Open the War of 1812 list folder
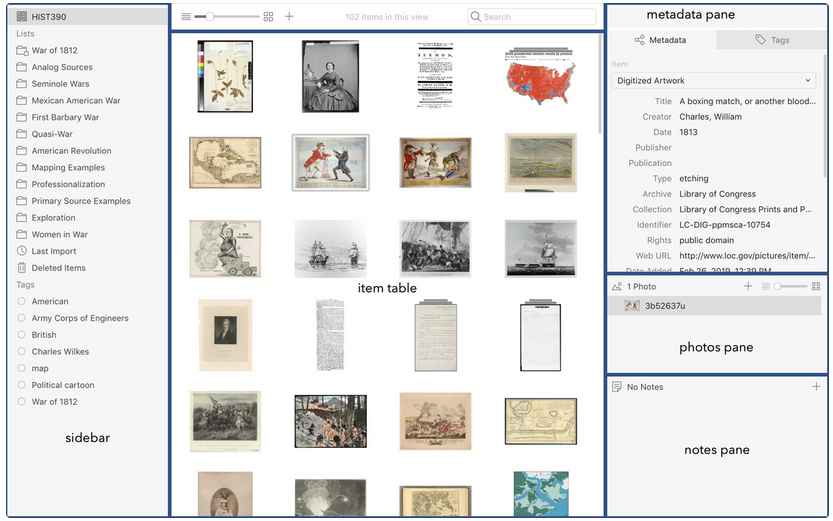833x521 pixels. 54,50
